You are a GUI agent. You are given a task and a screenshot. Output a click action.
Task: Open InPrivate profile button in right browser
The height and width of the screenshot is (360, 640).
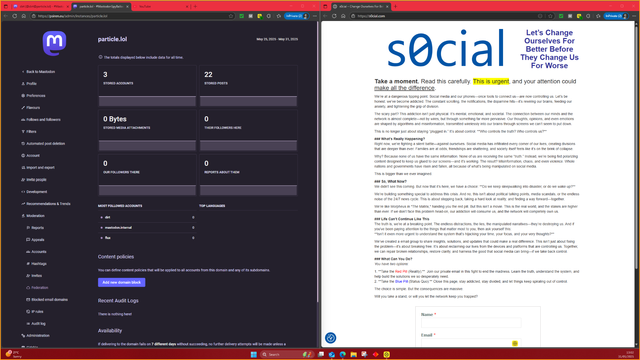616,16
